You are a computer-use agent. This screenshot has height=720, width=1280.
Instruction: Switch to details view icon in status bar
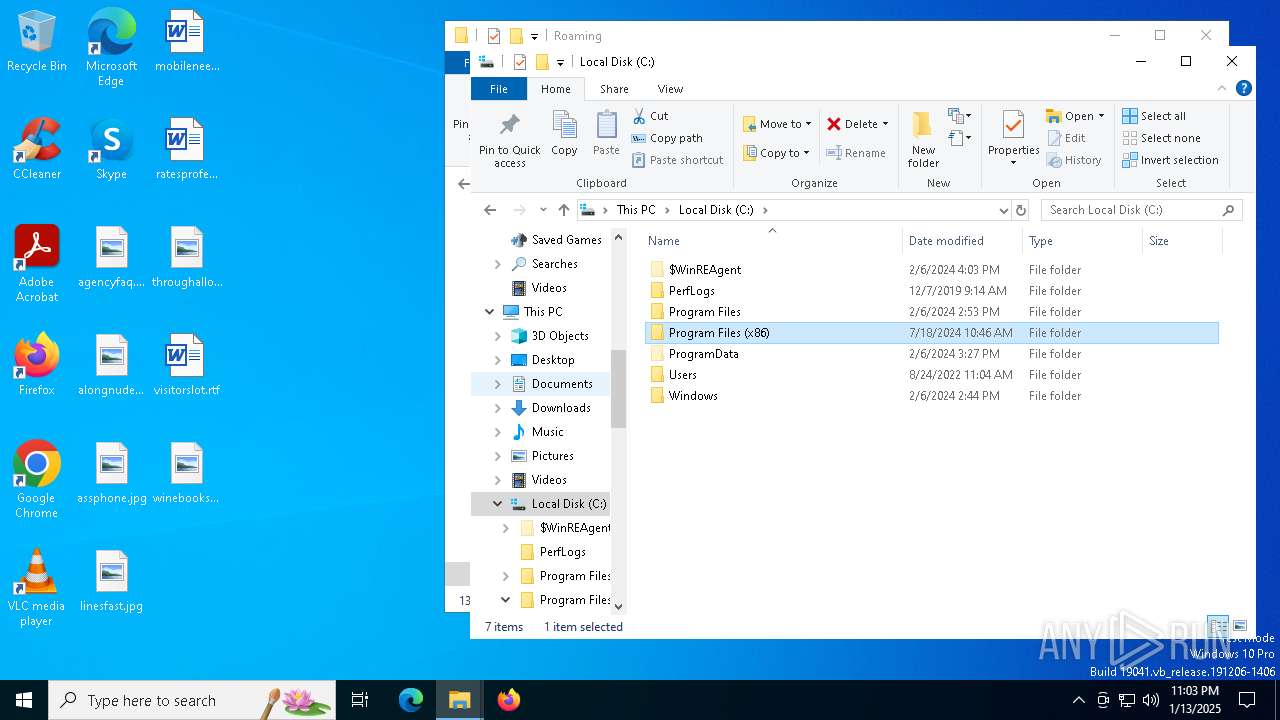click(1218, 627)
